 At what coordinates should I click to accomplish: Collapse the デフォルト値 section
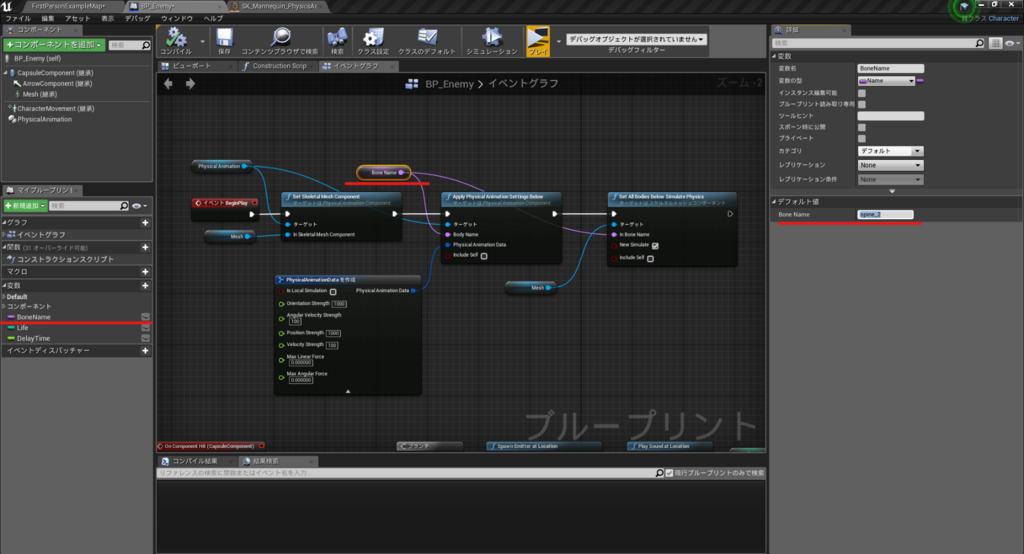pos(775,201)
